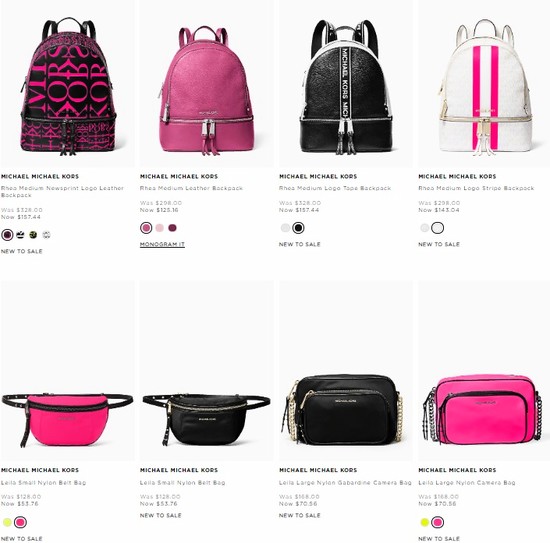550x543 pixels.
Task: Select dark purple swatch under Newsprint Logo Backpack
Action: [x=7, y=235]
